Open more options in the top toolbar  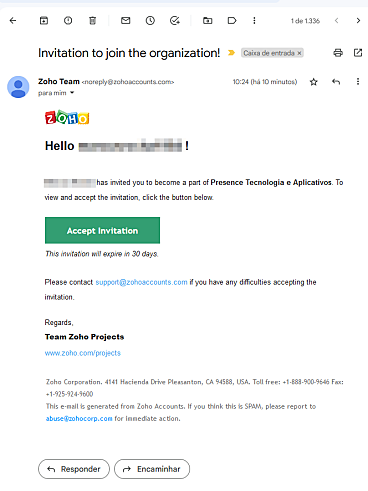pyautogui.click(x=254, y=21)
